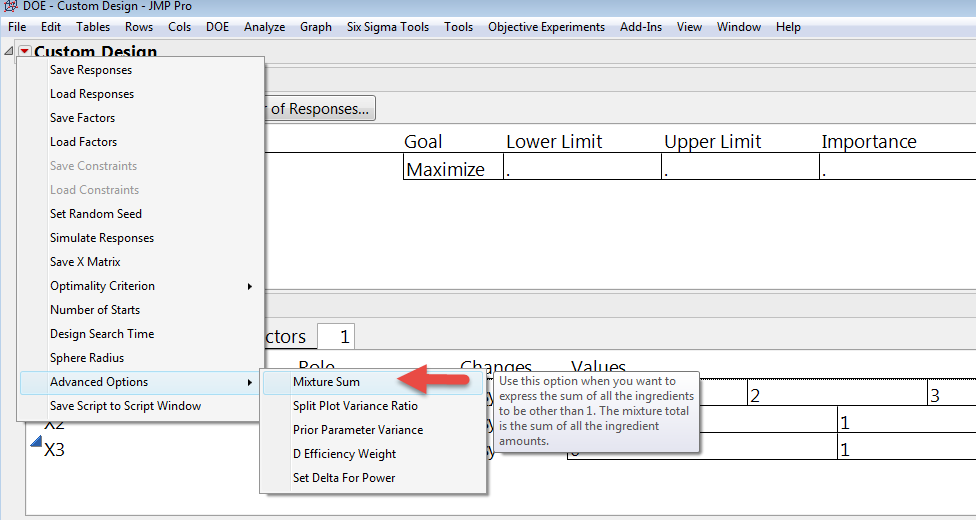Click the X3 upper value cell showing 1
This screenshot has width=976, height=520.
point(906,448)
